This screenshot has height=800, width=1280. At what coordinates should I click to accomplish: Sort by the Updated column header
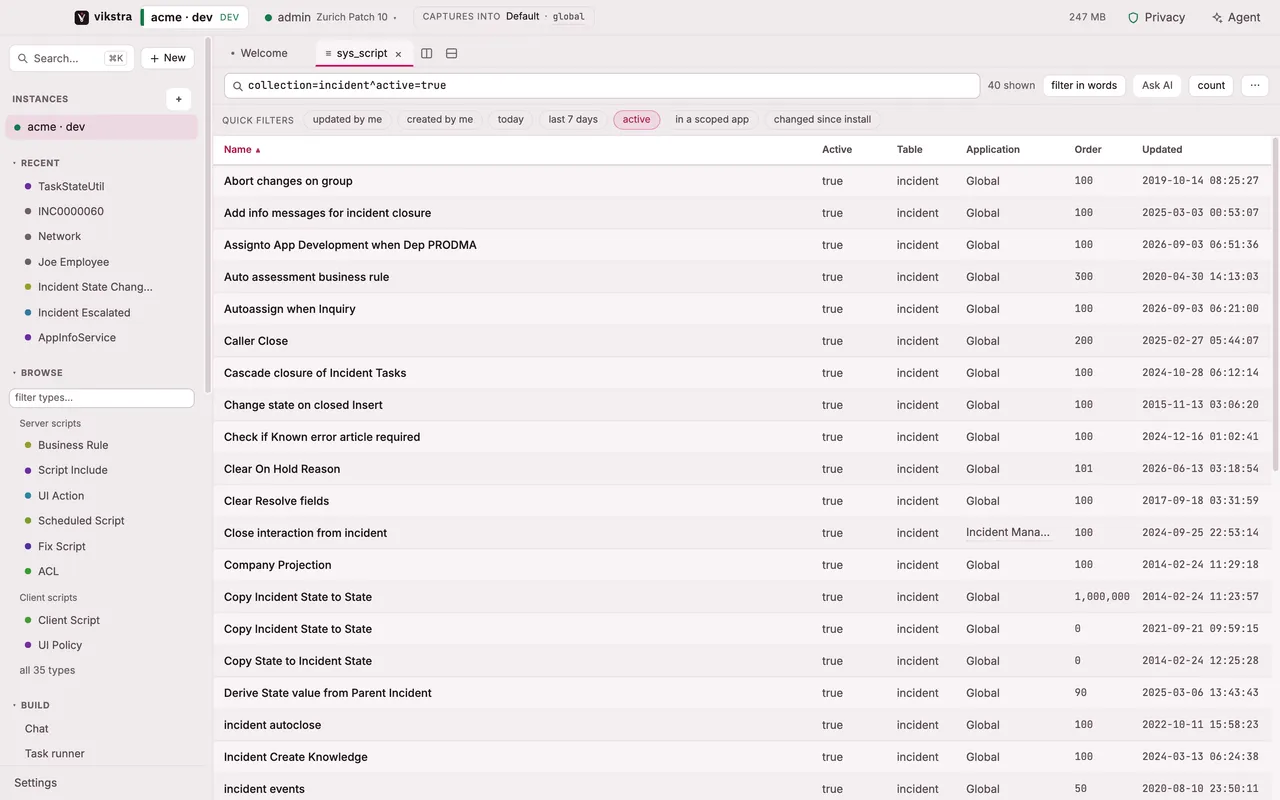[x=1162, y=150]
